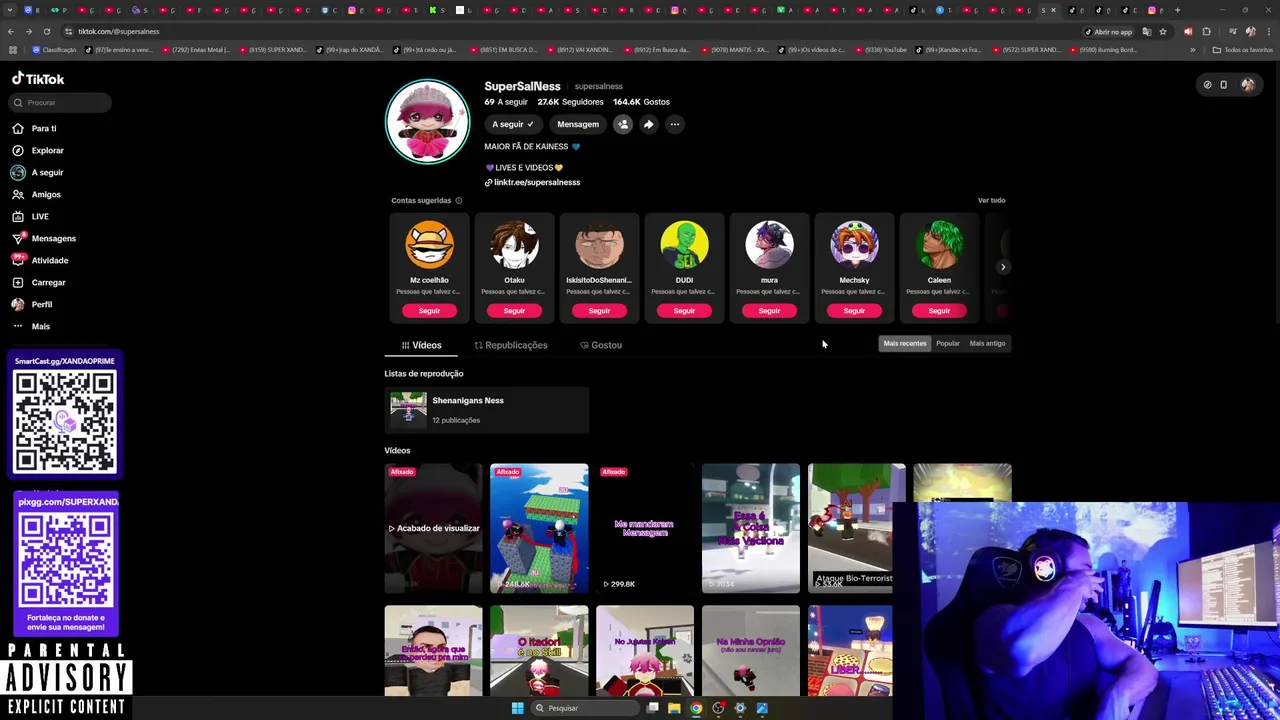Reload the page with refresh icon

point(46,31)
